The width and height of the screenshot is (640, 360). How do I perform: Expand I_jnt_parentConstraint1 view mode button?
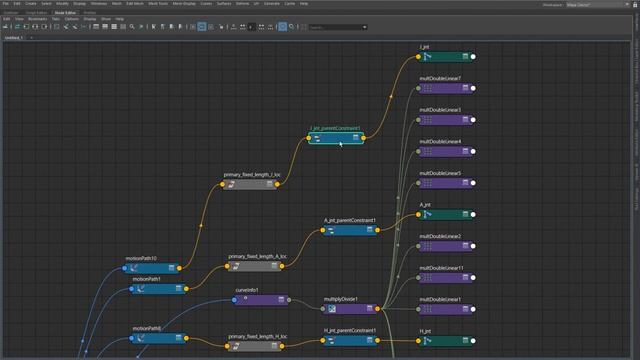coord(356,138)
